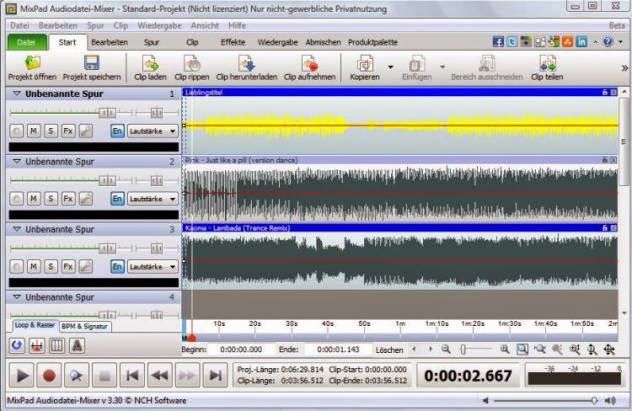Screen dimensions: 632x411
Task: Open Lautstärke dropdown on track 2
Action: click(153, 199)
